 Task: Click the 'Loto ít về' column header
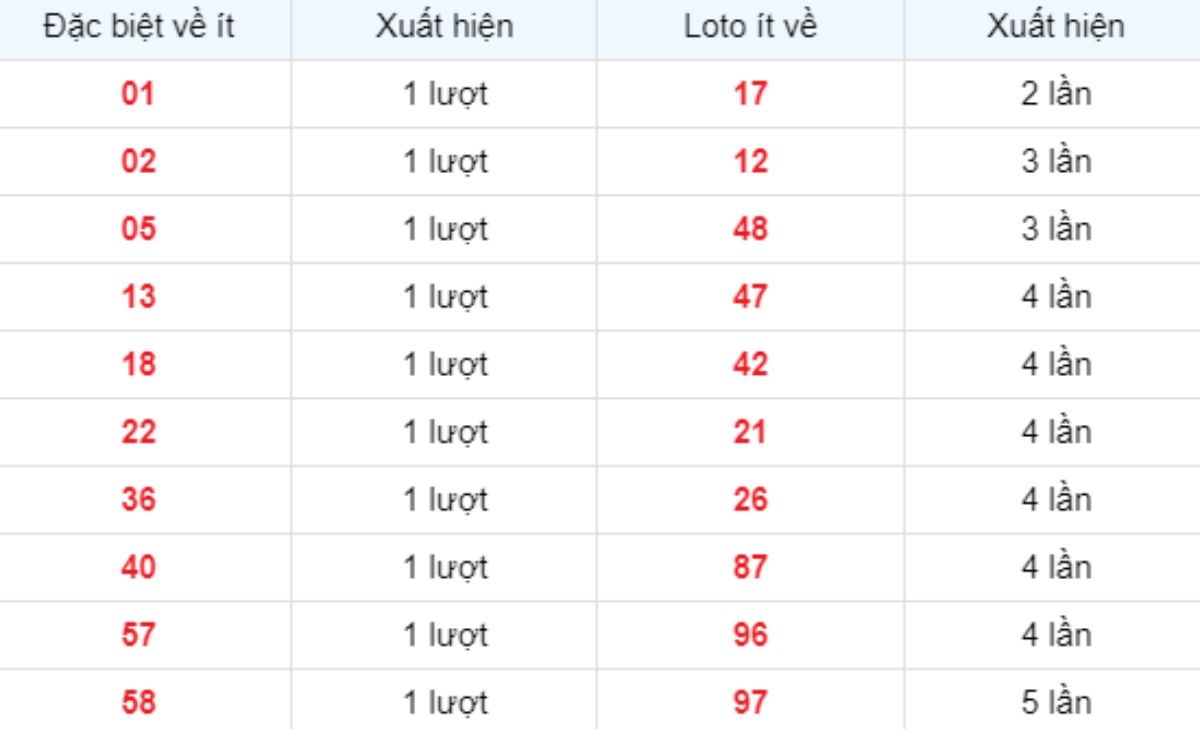coord(750,27)
